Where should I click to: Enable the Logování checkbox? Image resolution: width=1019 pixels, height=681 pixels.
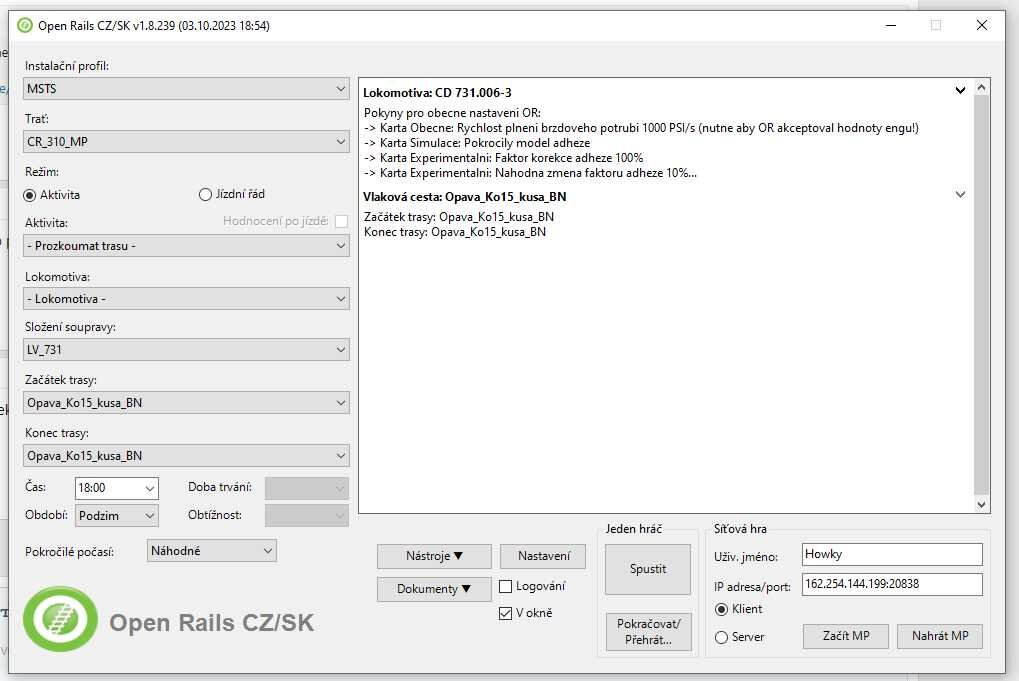click(x=506, y=587)
